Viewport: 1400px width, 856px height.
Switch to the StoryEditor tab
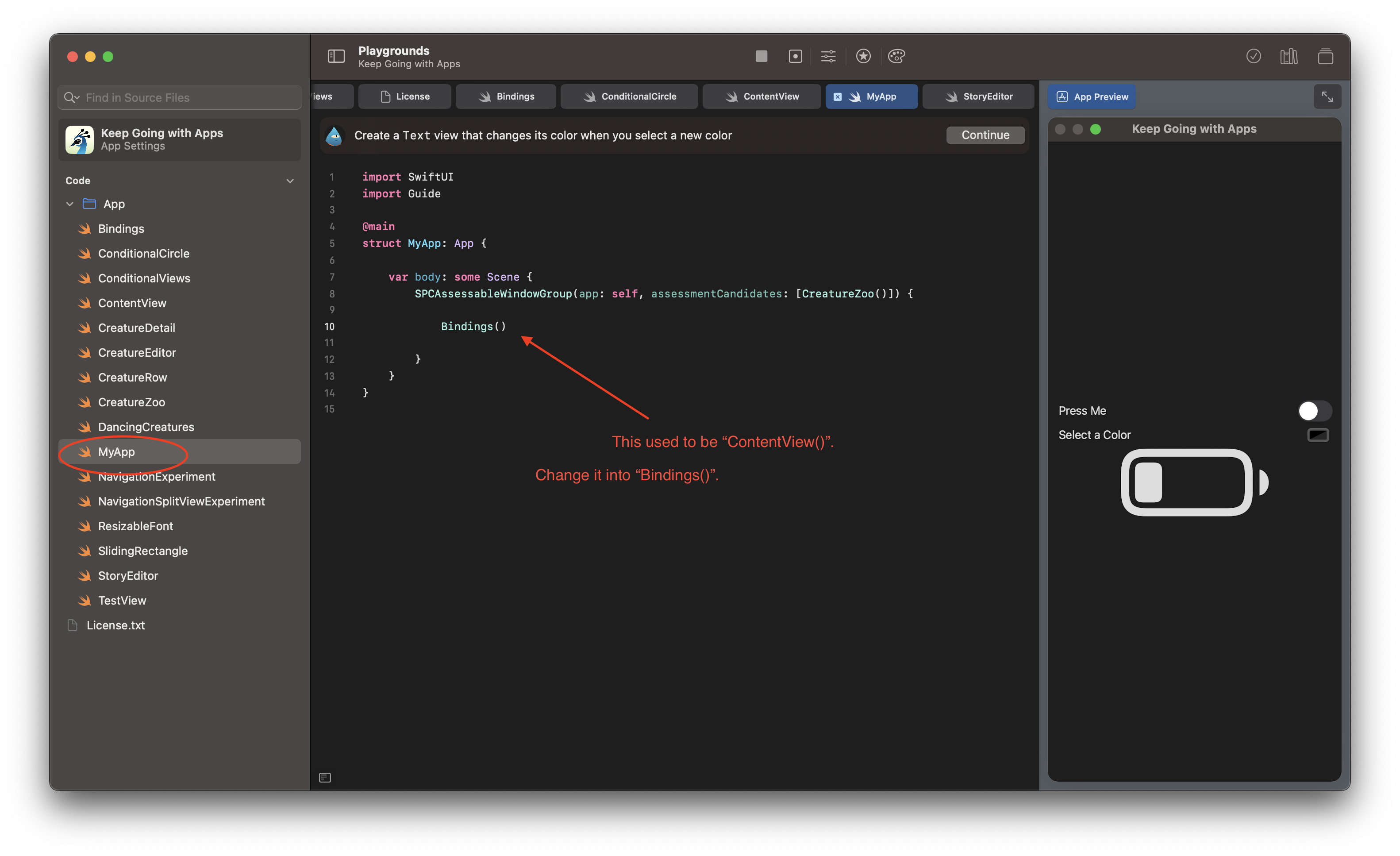tap(978, 96)
